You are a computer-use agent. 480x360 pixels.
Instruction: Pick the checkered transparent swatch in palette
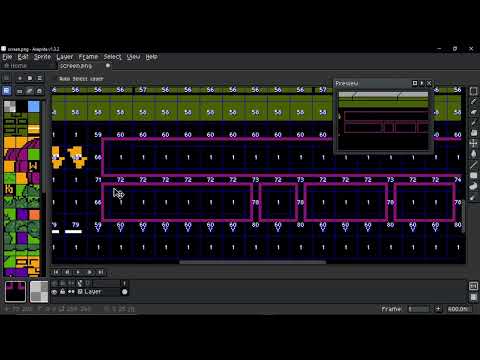[x=10, y=107]
